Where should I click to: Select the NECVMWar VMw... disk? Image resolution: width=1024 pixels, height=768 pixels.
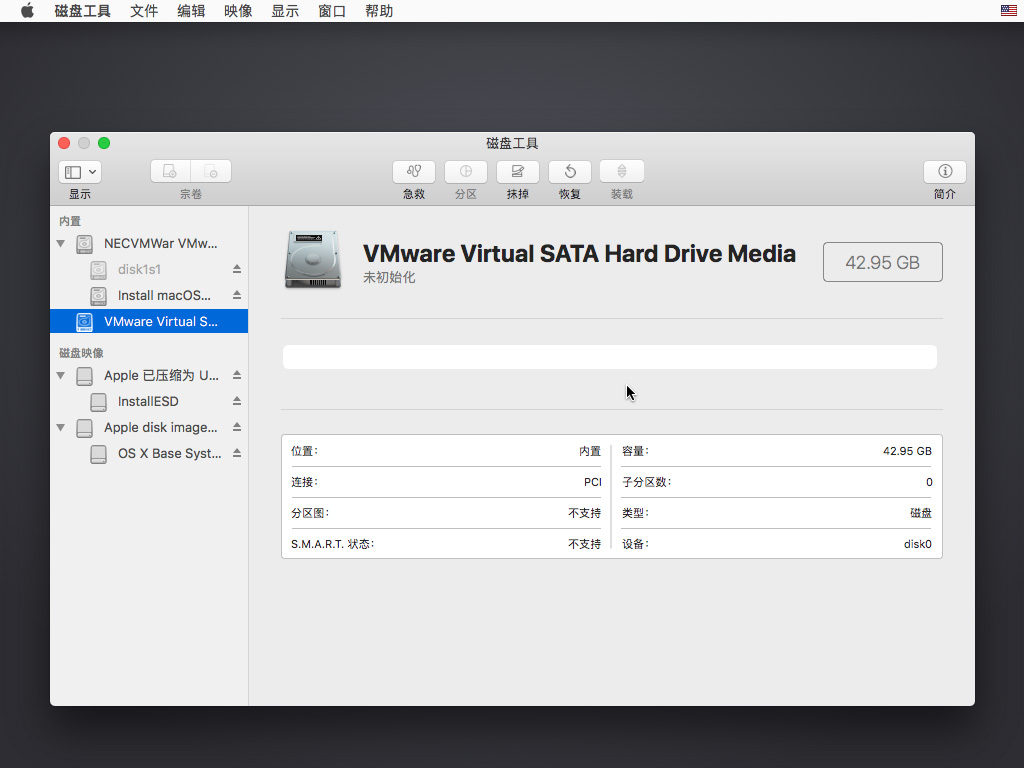pyautogui.click(x=149, y=244)
